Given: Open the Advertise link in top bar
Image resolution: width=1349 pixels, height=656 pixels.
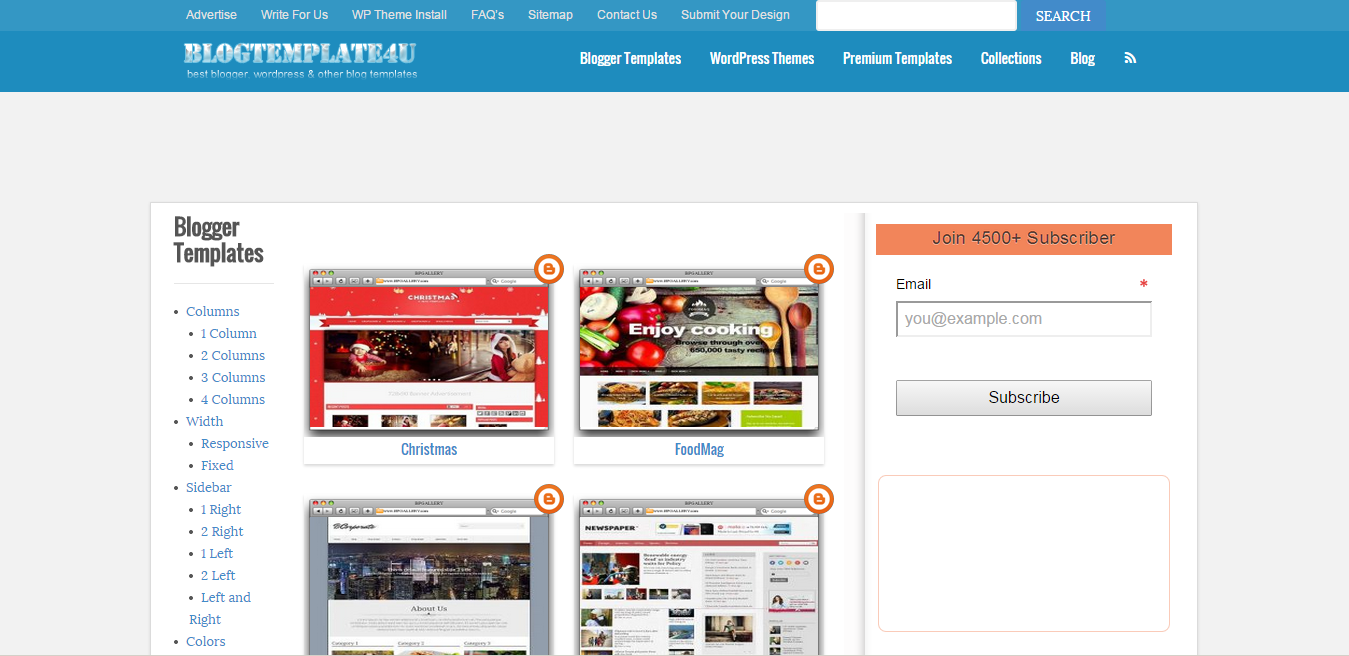Looking at the screenshot, I should point(212,15).
